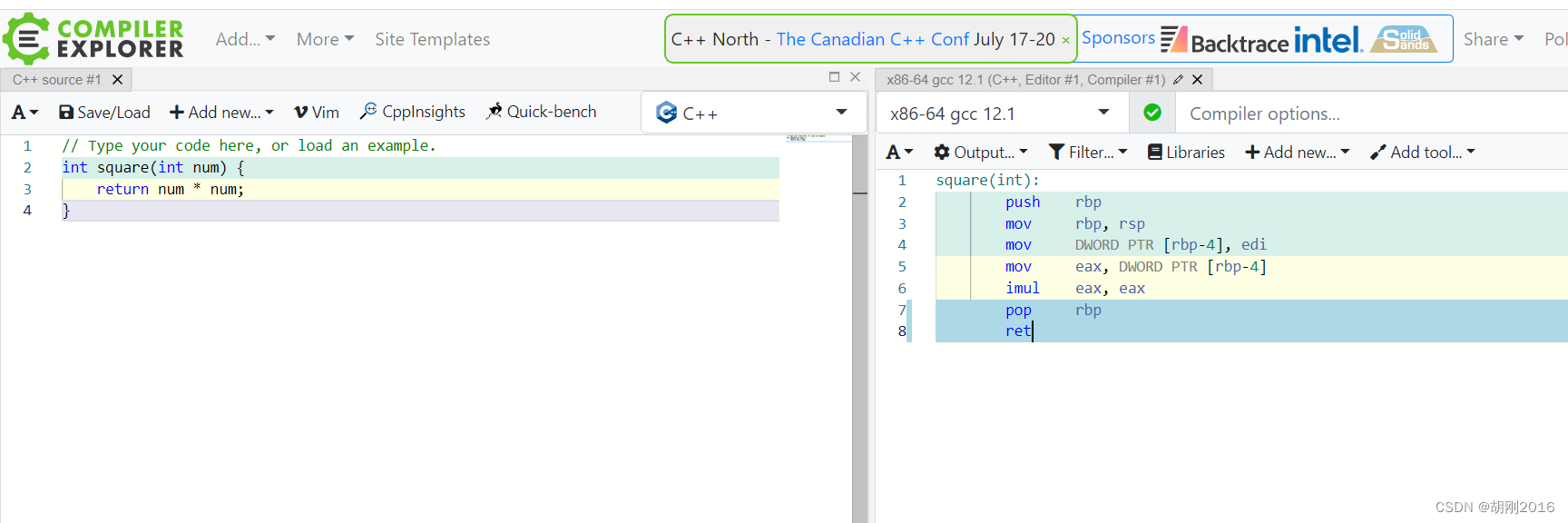1568x523 pixels.
Task: Focus the Compiler options field
Action: coord(1372,113)
